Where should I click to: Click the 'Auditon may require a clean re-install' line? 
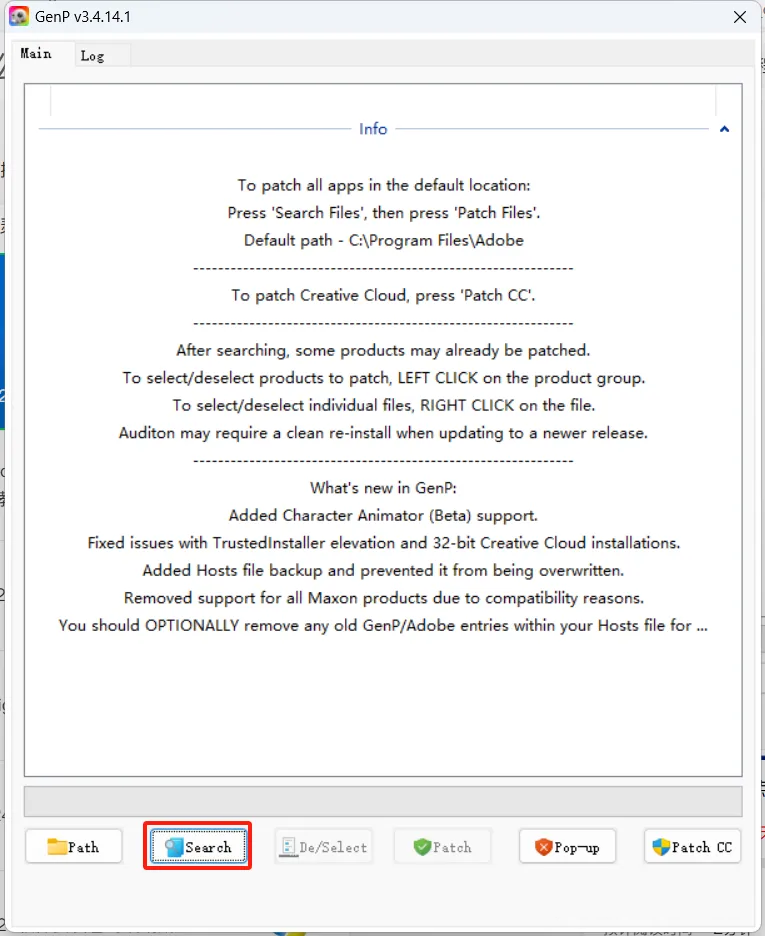[x=384, y=433]
